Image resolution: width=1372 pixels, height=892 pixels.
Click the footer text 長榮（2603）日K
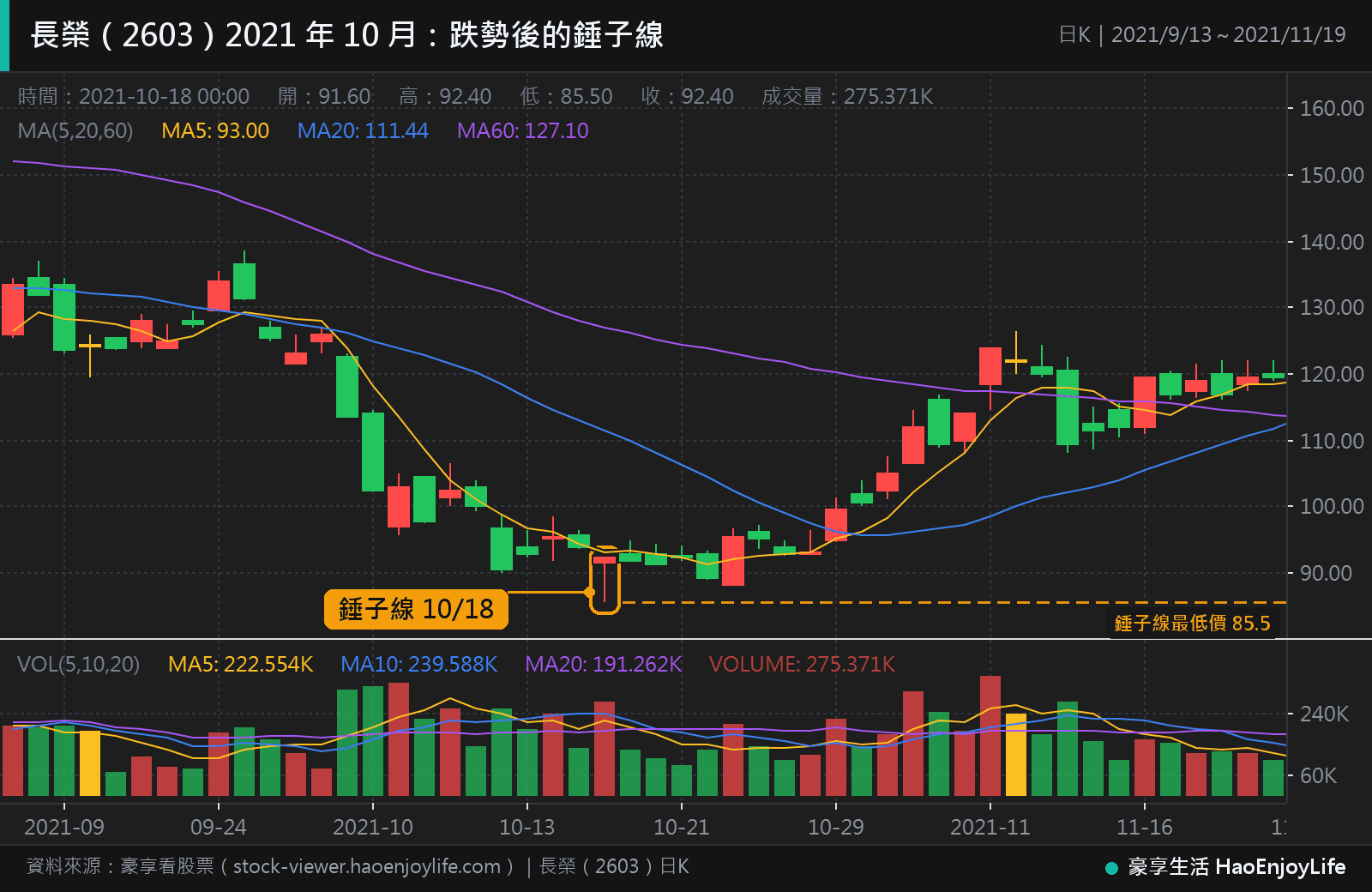coord(614,866)
